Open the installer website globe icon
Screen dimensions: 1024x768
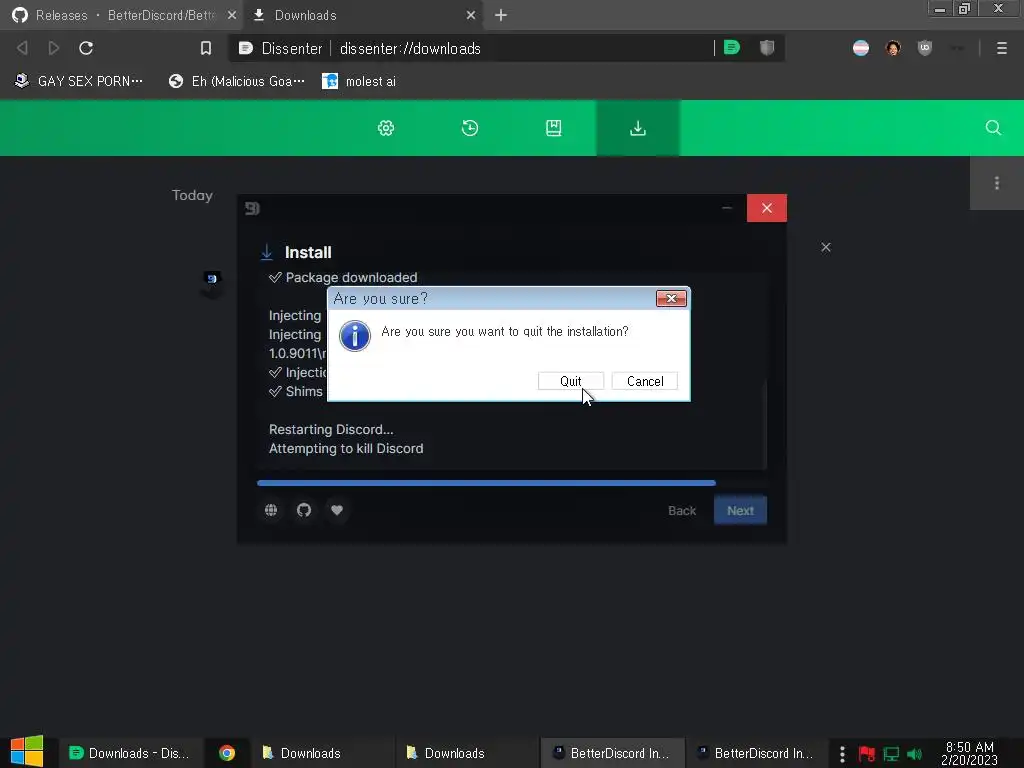point(271,510)
